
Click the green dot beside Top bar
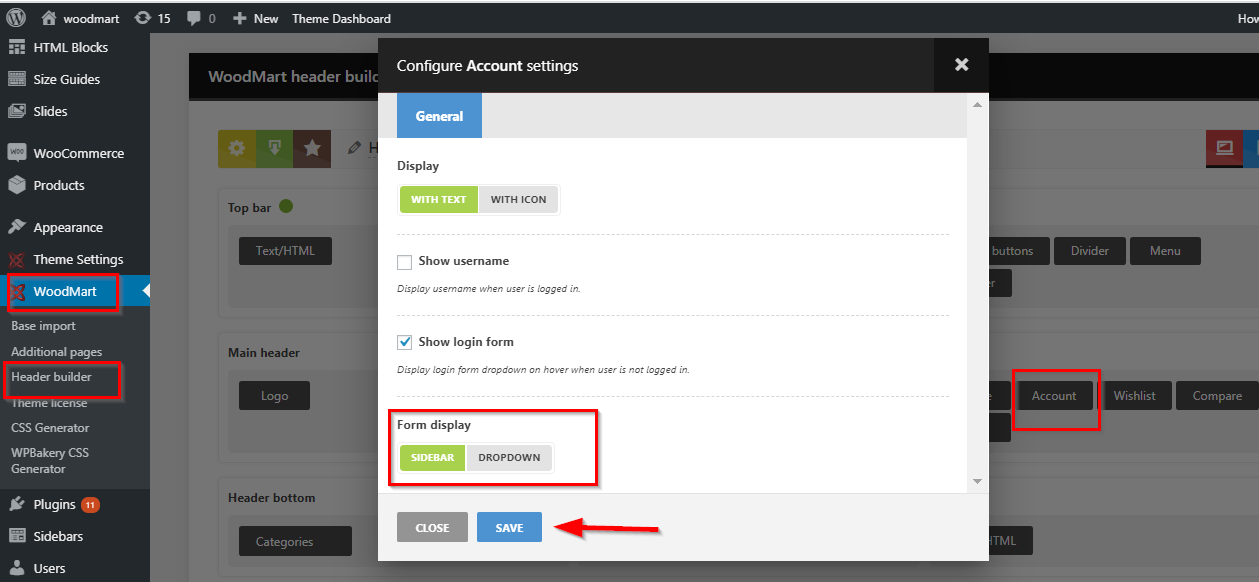coord(286,207)
